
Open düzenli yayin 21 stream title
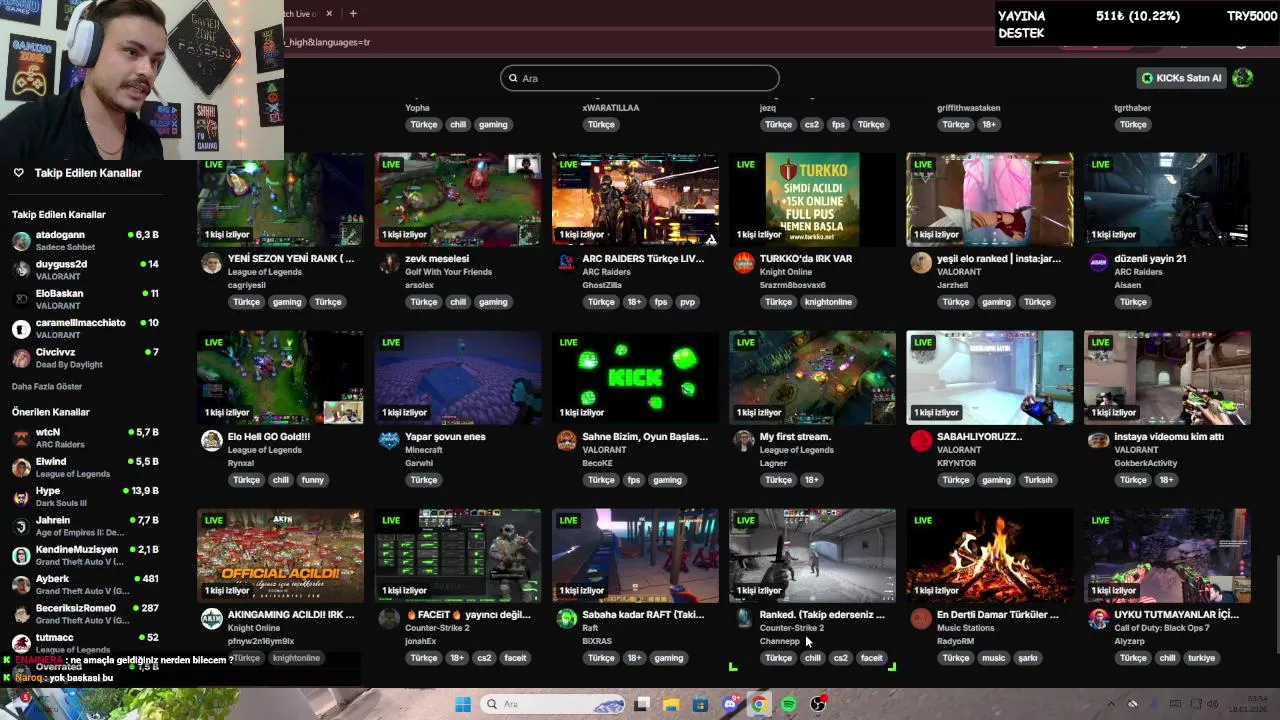1150,259
